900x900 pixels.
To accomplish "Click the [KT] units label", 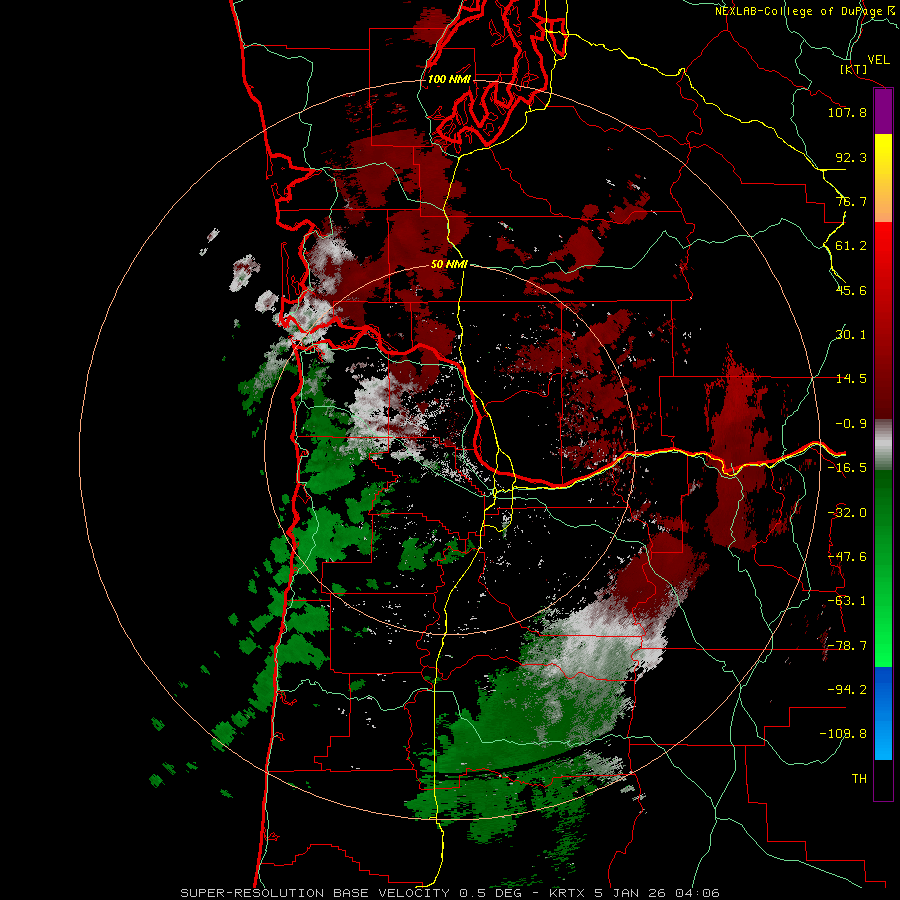I will [853, 69].
